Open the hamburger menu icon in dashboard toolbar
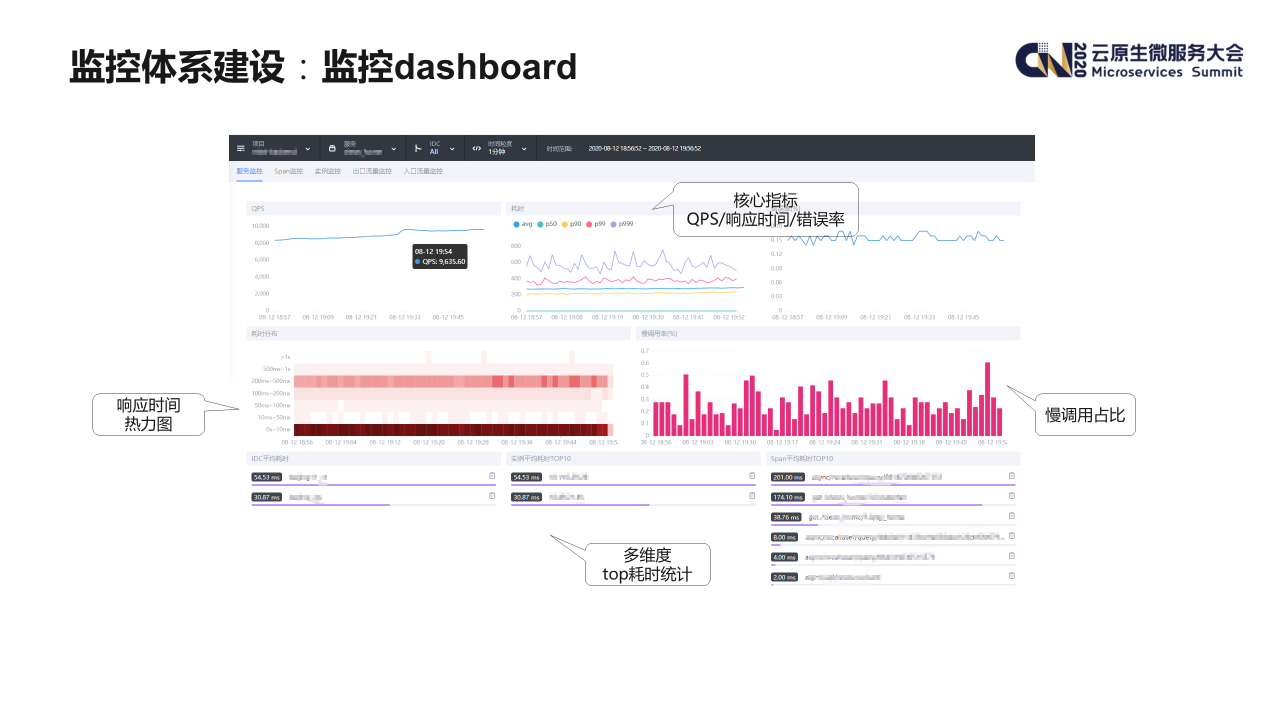The width and height of the screenshot is (1280, 720). click(x=240, y=148)
